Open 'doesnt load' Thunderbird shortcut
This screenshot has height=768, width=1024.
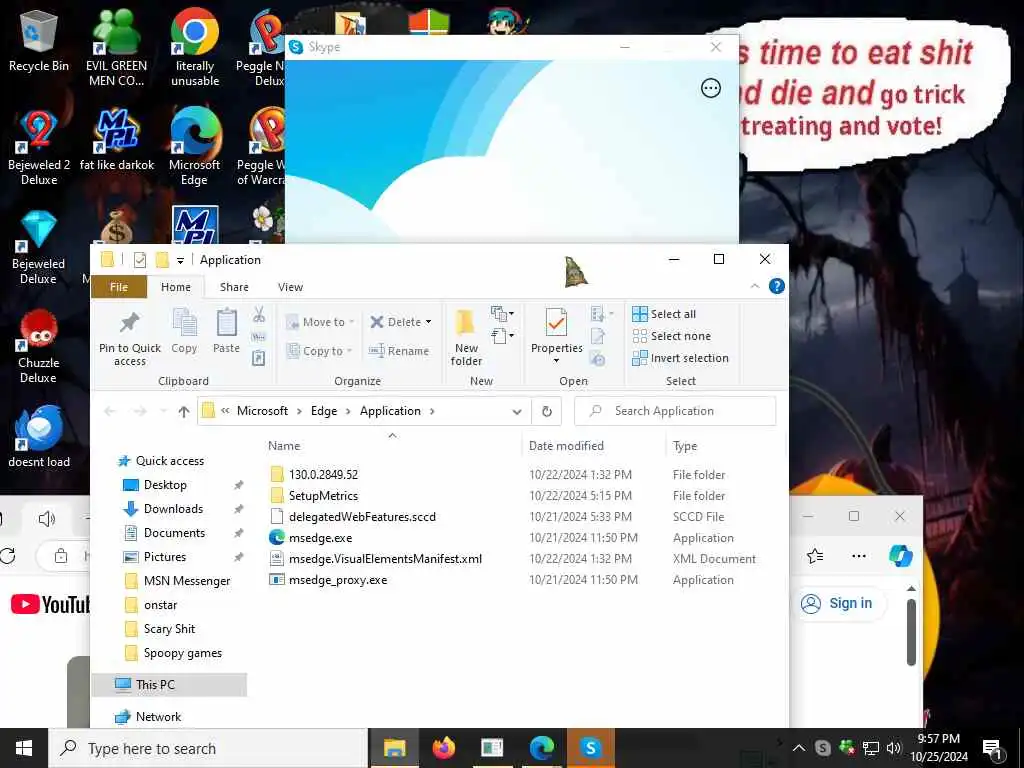[39, 436]
